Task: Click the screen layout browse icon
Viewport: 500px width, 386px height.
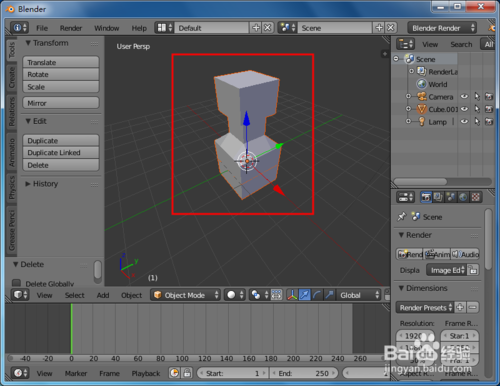Action: coord(165,28)
